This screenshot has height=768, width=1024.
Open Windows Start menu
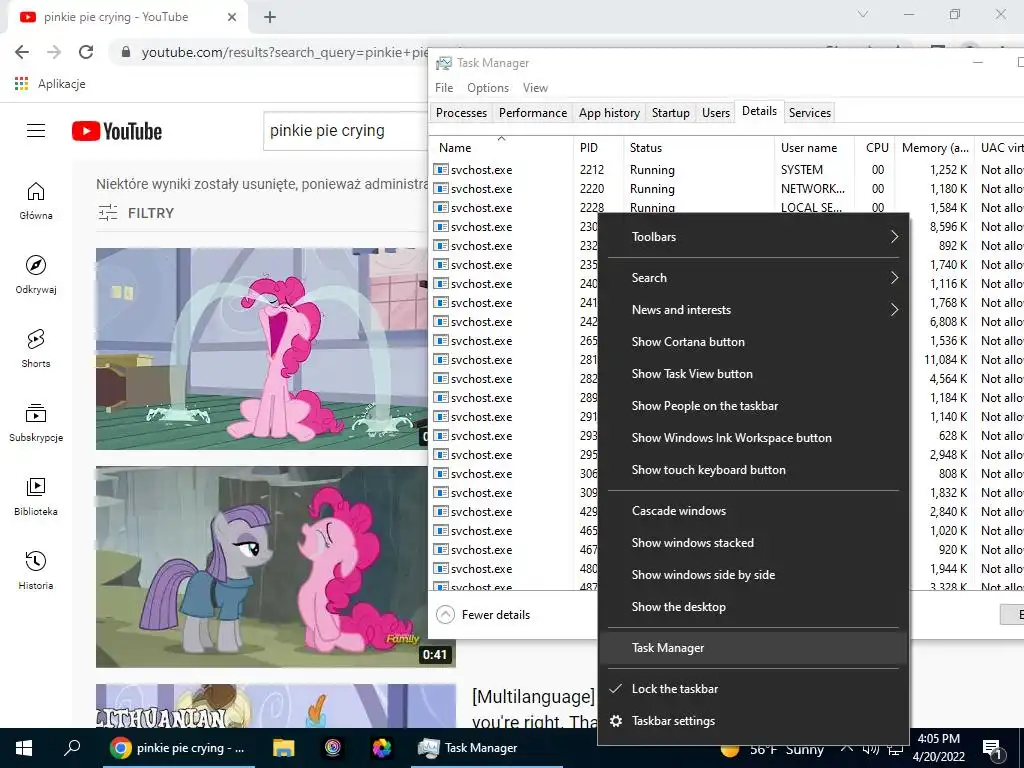click(x=24, y=748)
